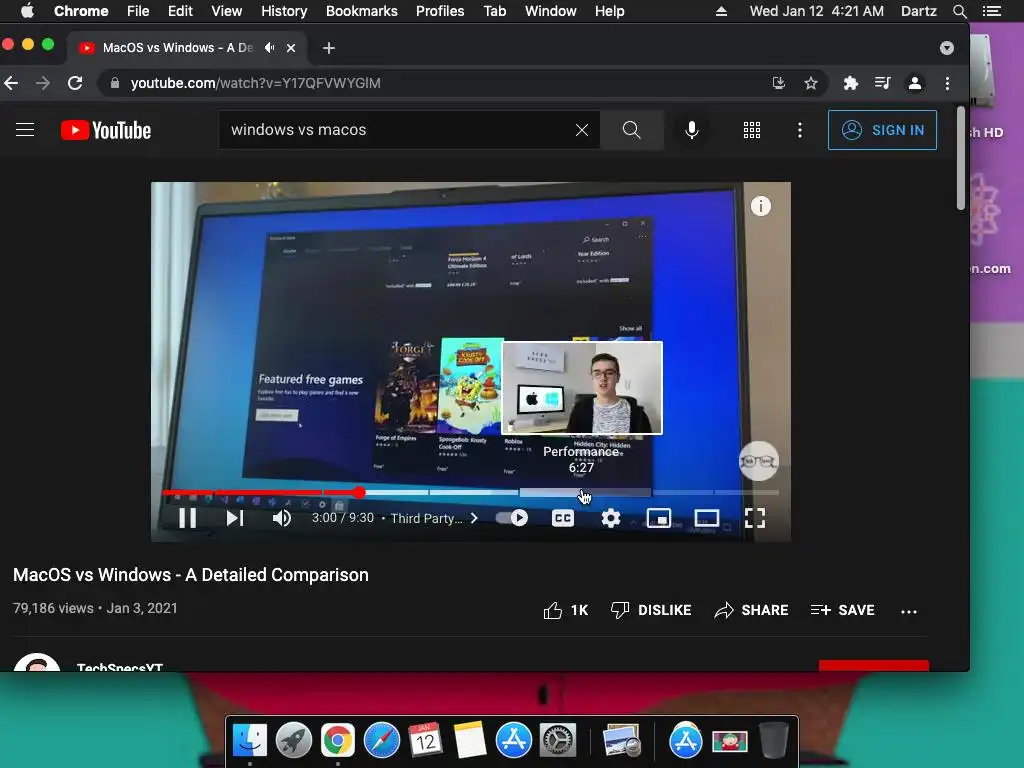Click the red subscribe button
The height and width of the screenshot is (768, 1024).
874,665
